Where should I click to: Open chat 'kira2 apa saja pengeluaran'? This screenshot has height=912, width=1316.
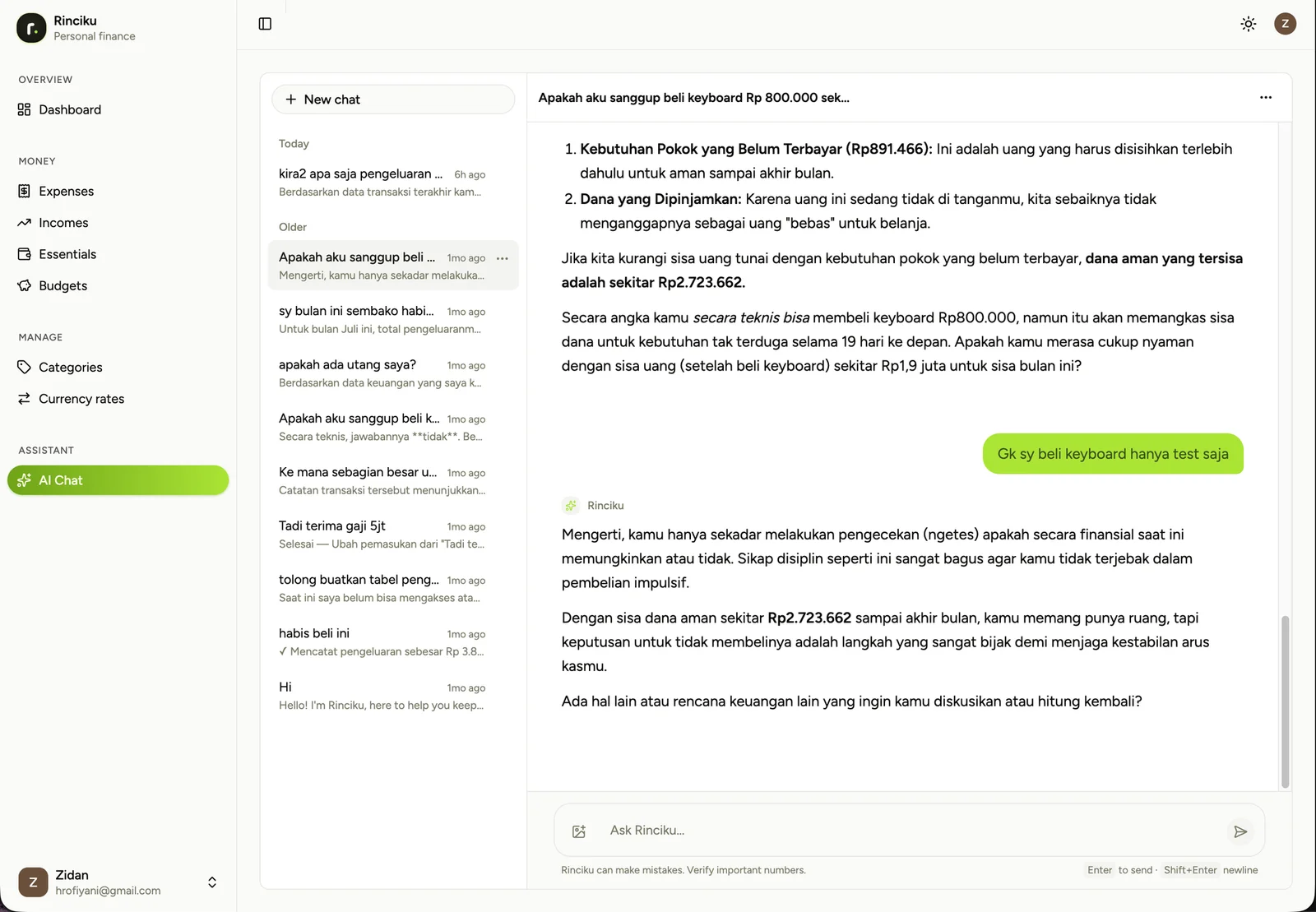coord(393,183)
